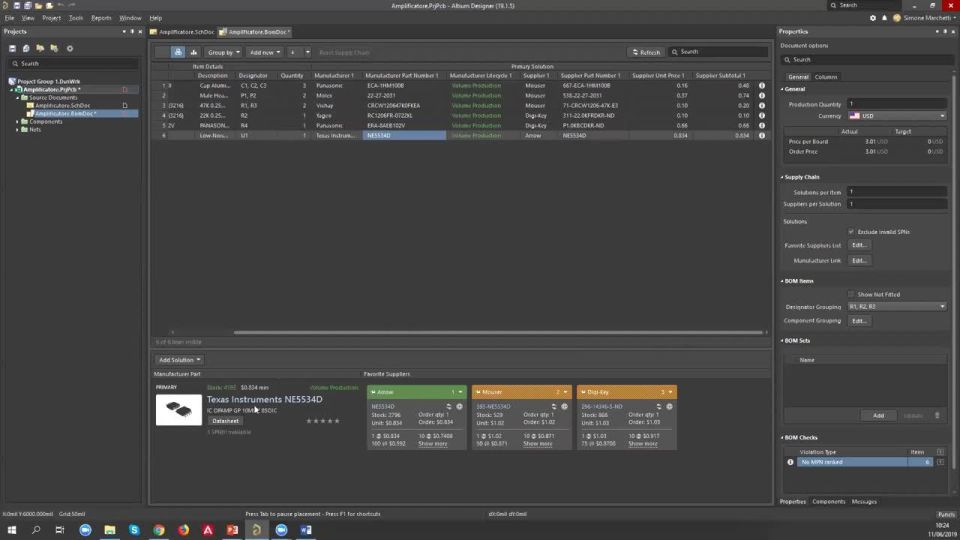Click the swap icon on the Arrow supplier card

pyautogui.click(x=449, y=407)
